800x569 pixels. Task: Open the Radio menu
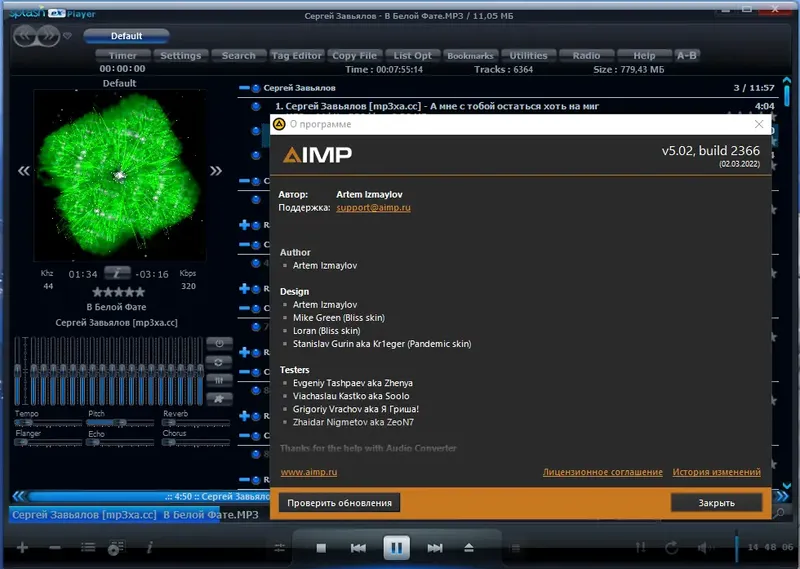coord(586,56)
